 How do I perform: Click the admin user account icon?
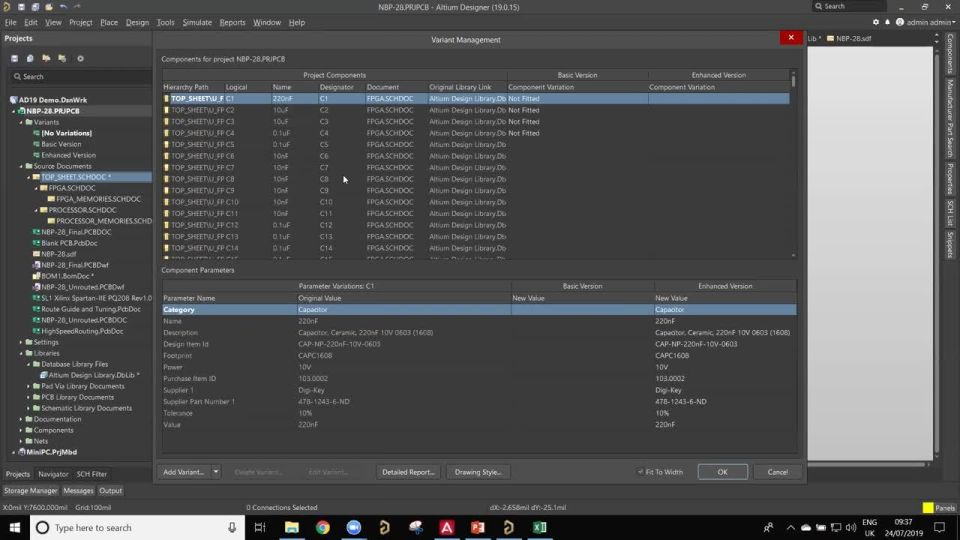pyautogui.click(x=899, y=22)
